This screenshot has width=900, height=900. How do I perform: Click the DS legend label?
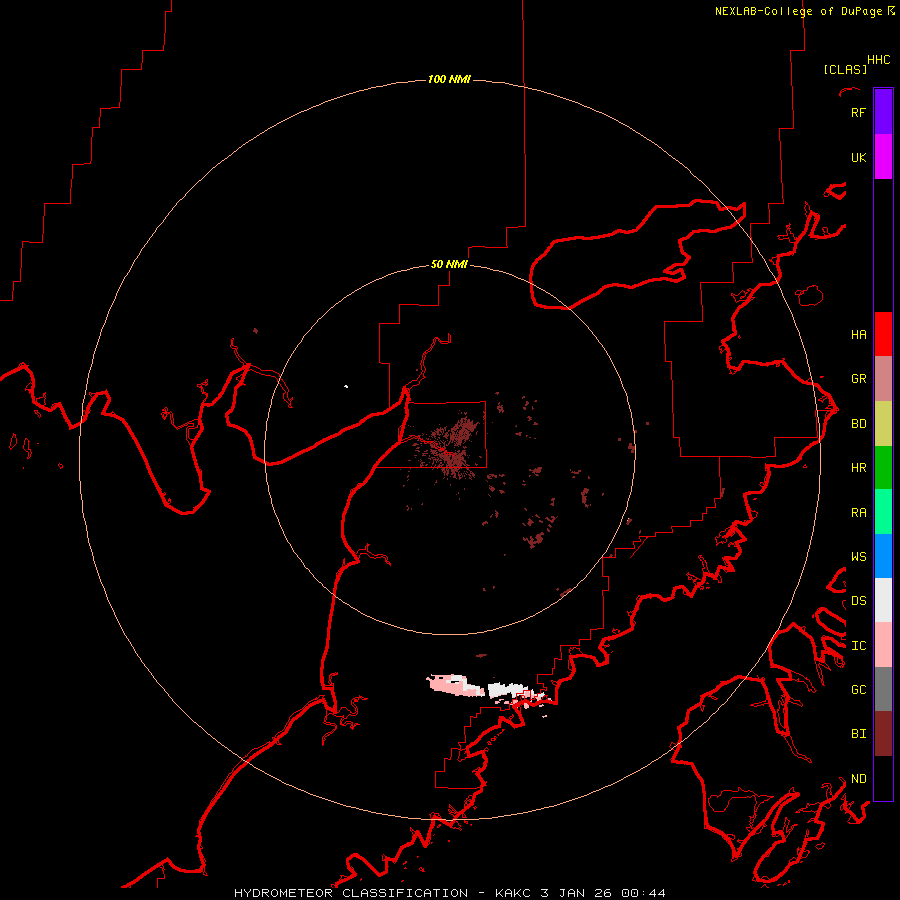[x=858, y=601]
